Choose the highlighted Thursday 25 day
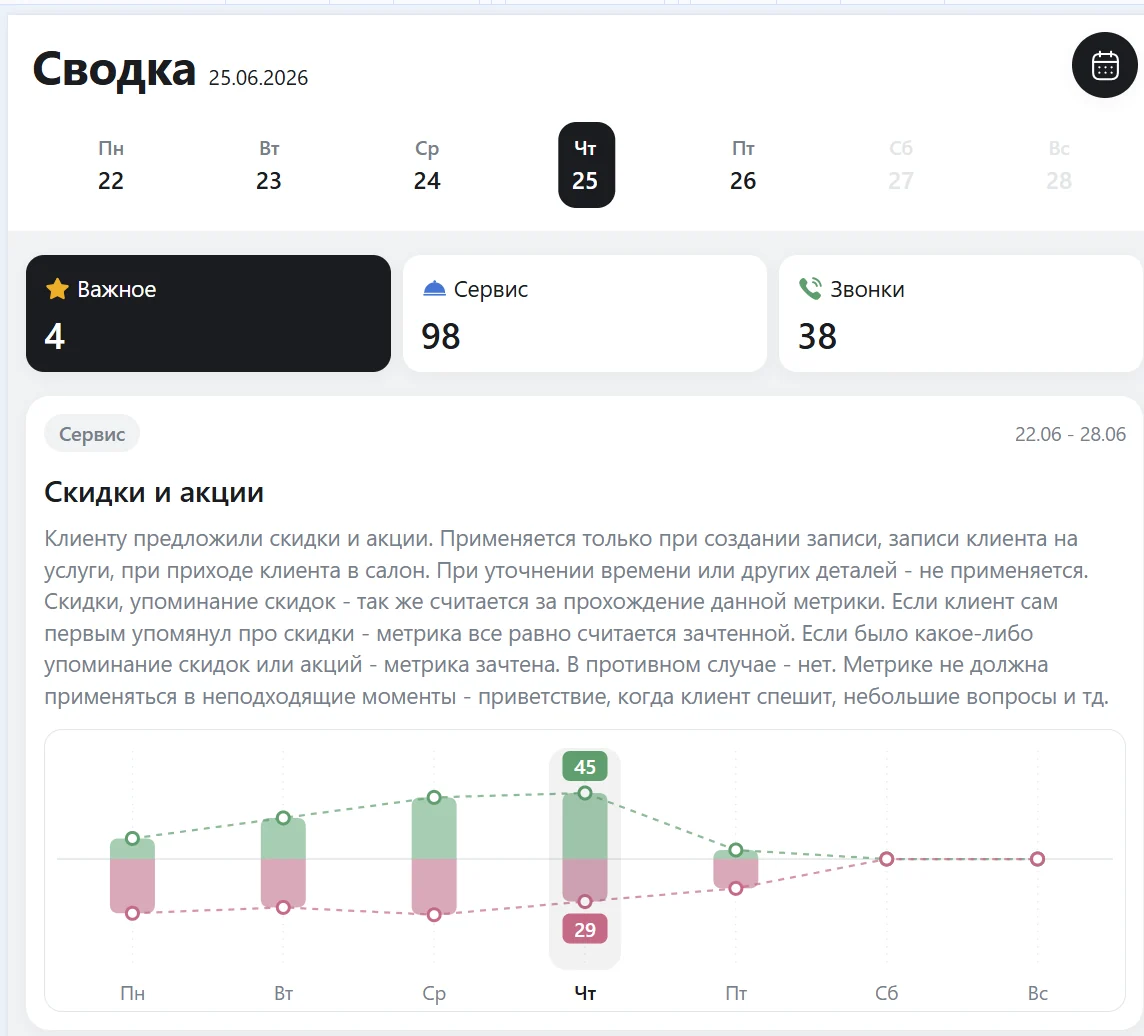Viewport: 1144px width, 1036px height. coord(586,165)
